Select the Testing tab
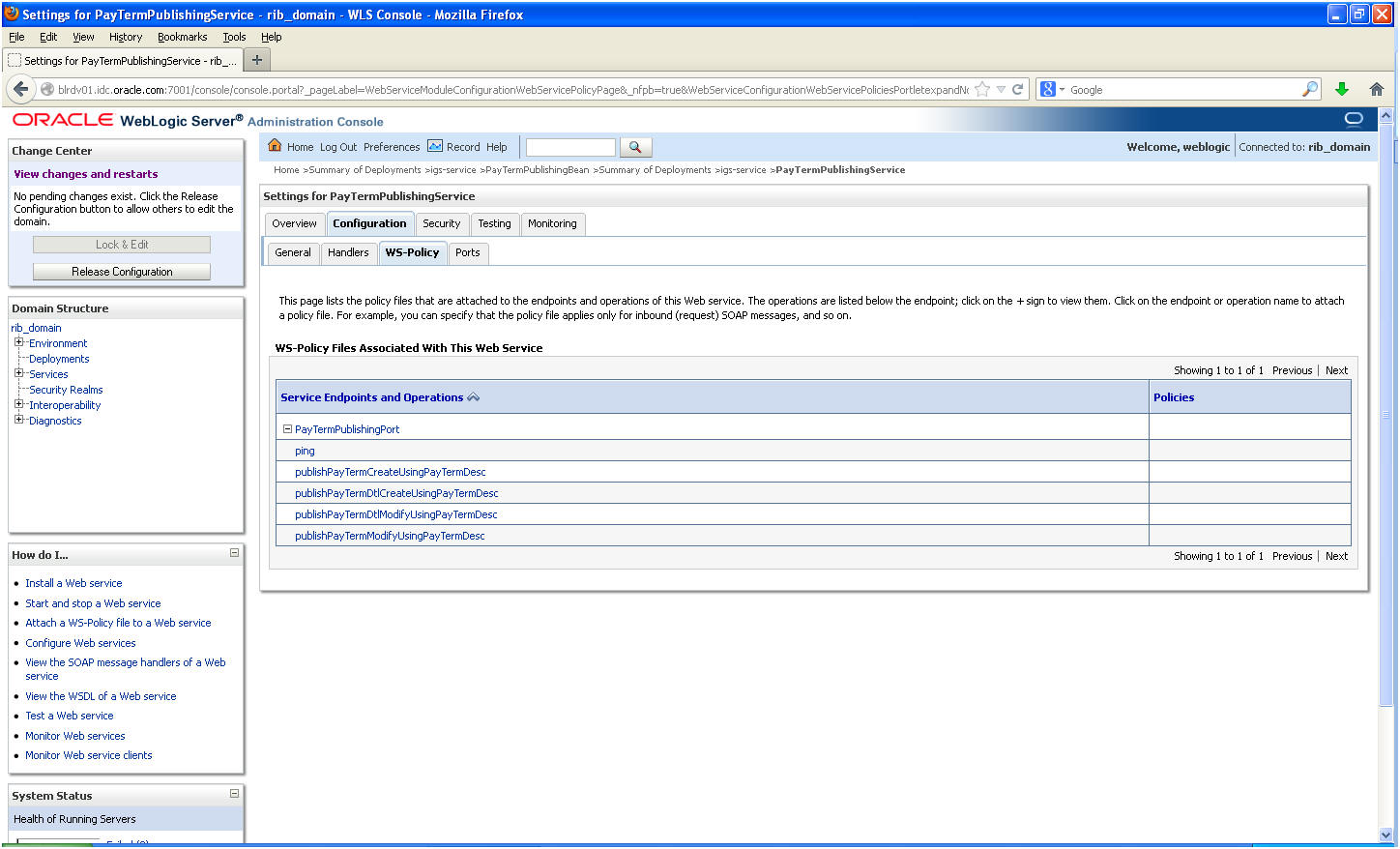Viewport: 1400px width, 849px height. tap(494, 223)
